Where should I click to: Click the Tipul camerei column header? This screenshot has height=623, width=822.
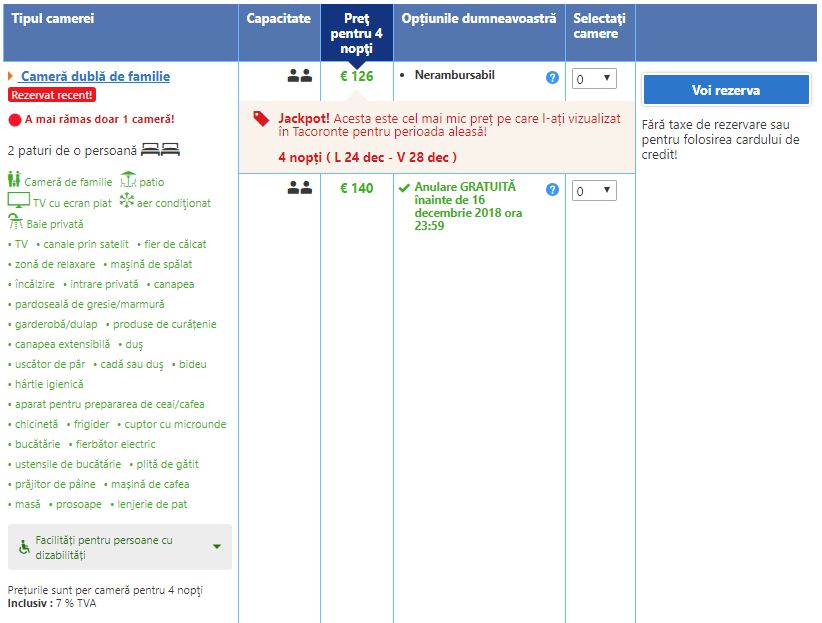[53, 19]
